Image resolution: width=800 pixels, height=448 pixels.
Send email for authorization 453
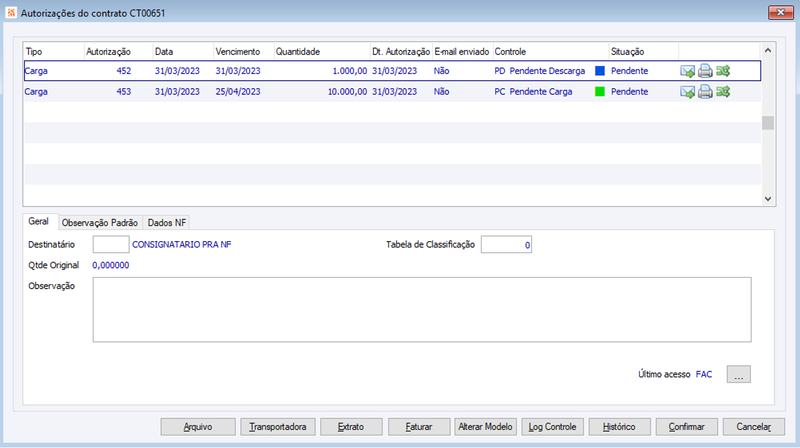[x=687, y=92]
